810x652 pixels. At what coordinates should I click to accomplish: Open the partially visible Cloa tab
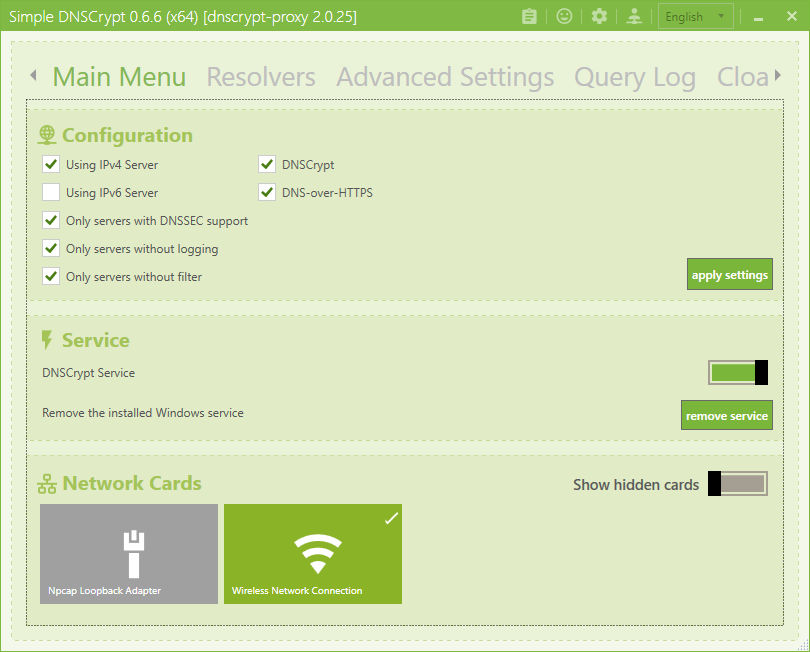point(743,77)
